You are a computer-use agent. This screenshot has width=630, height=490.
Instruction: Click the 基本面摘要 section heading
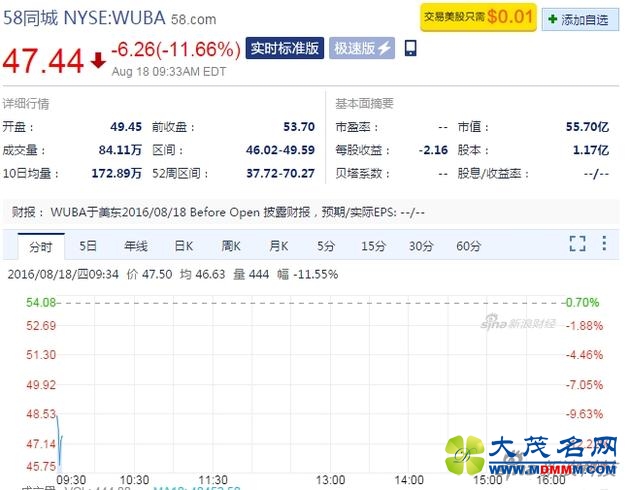(x=364, y=104)
